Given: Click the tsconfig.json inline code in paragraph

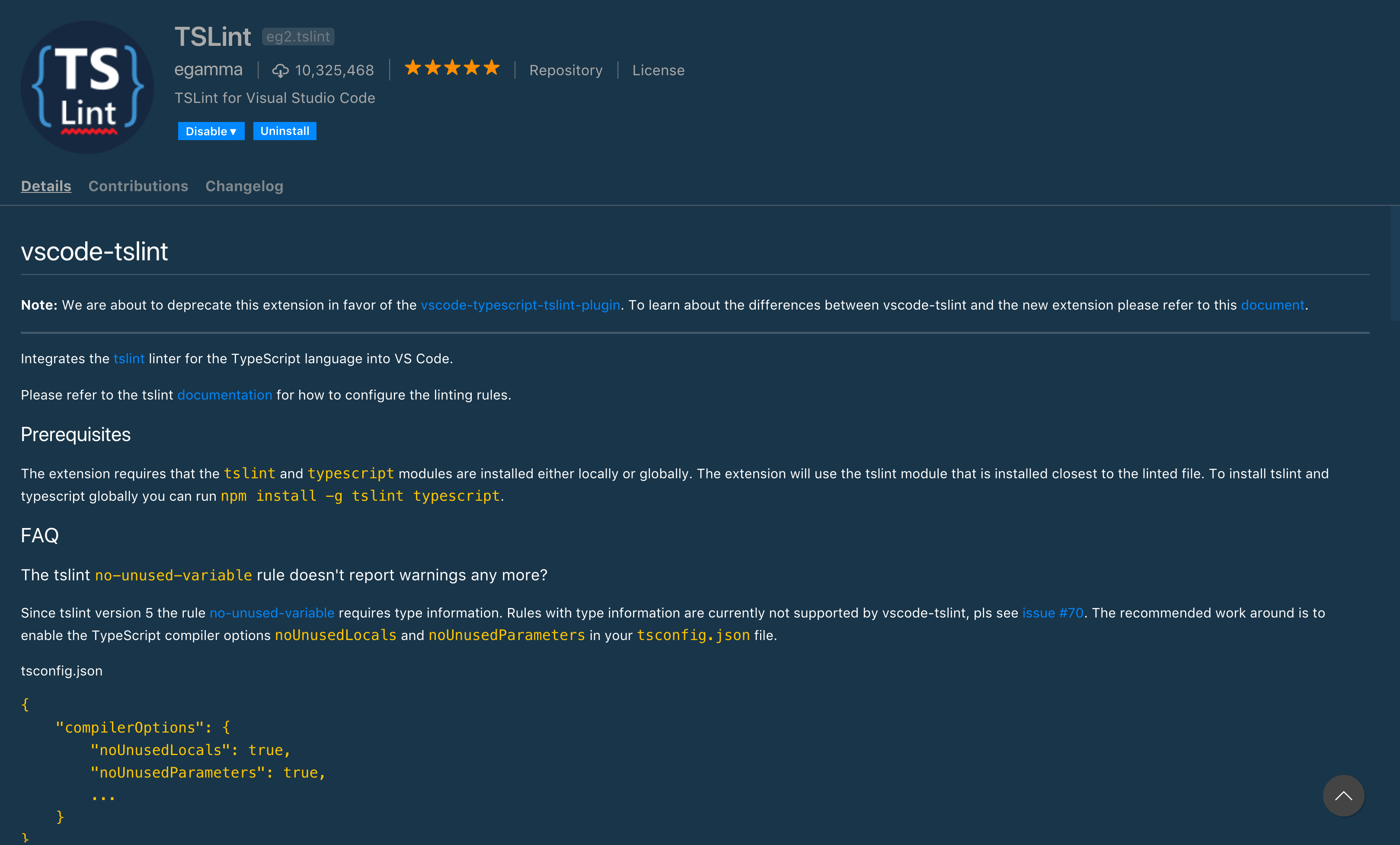Looking at the screenshot, I should [x=694, y=635].
